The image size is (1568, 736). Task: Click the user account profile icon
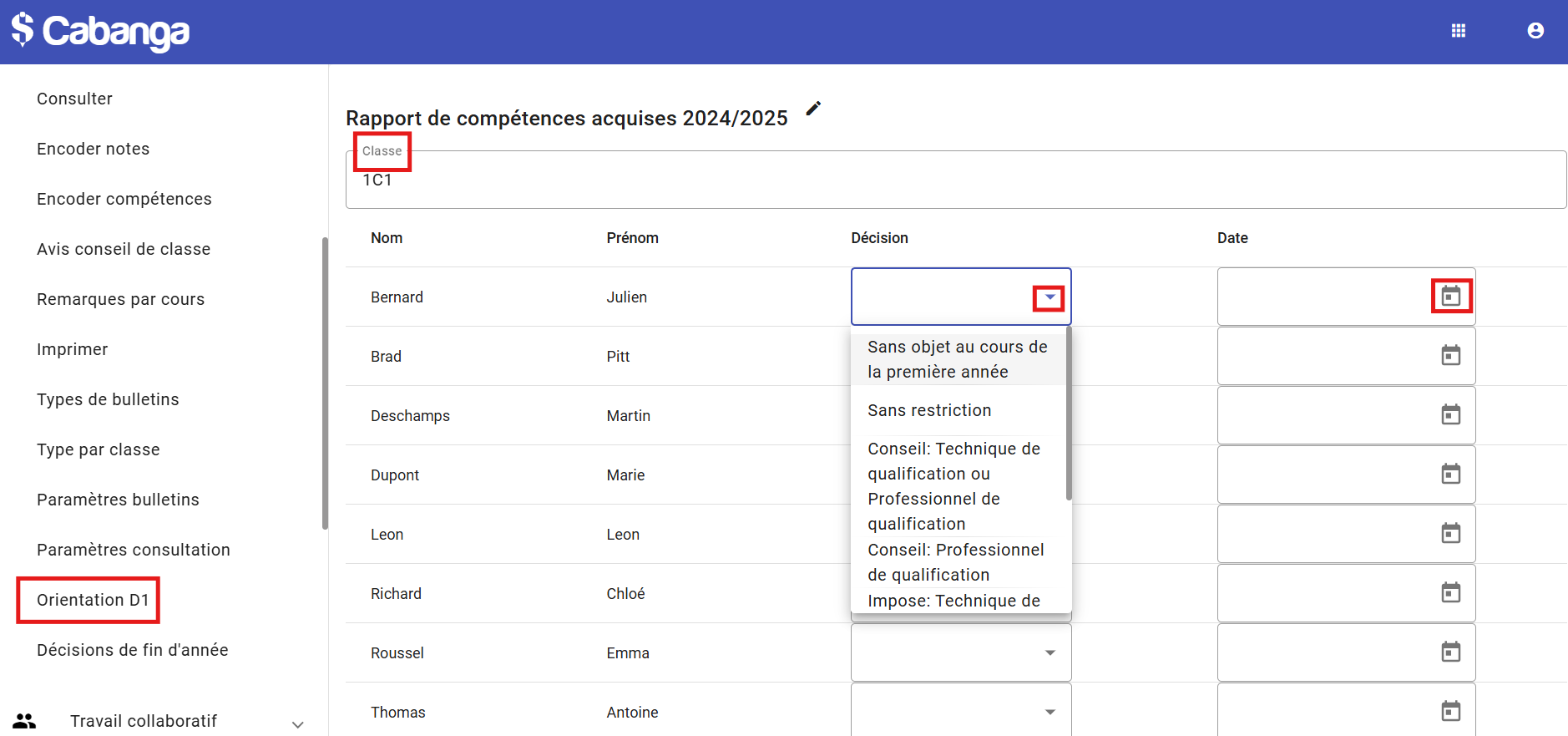coord(1535,31)
